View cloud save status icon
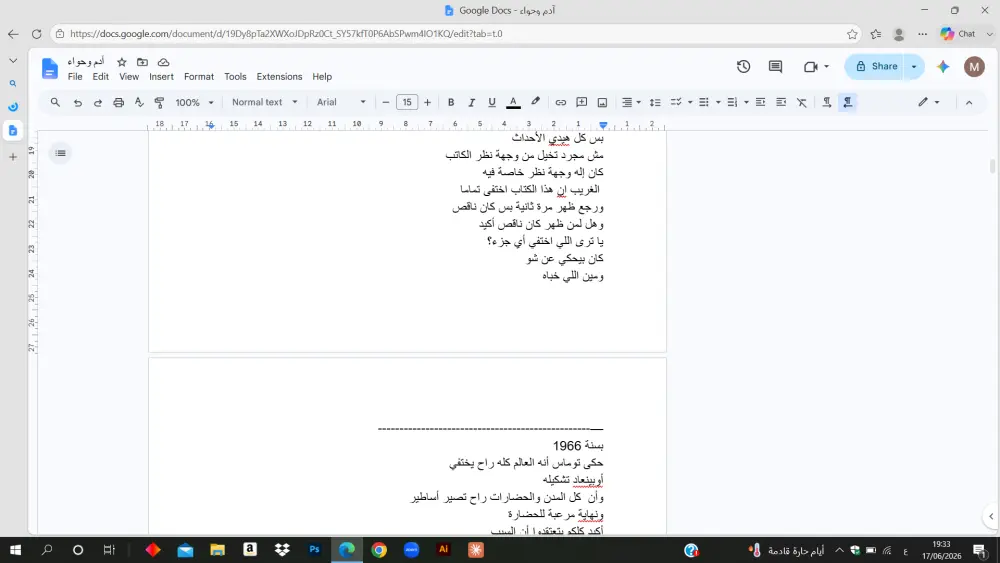This screenshot has height=563, width=1000. [x=163, y=62]
